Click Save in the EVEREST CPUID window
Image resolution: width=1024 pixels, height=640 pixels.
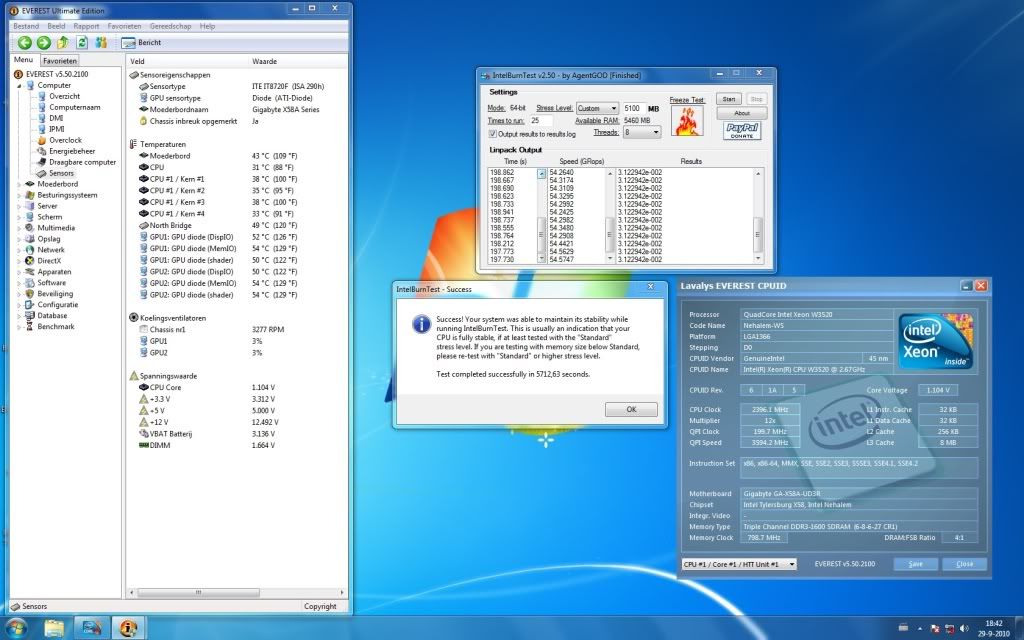click(x=915, y=564)
